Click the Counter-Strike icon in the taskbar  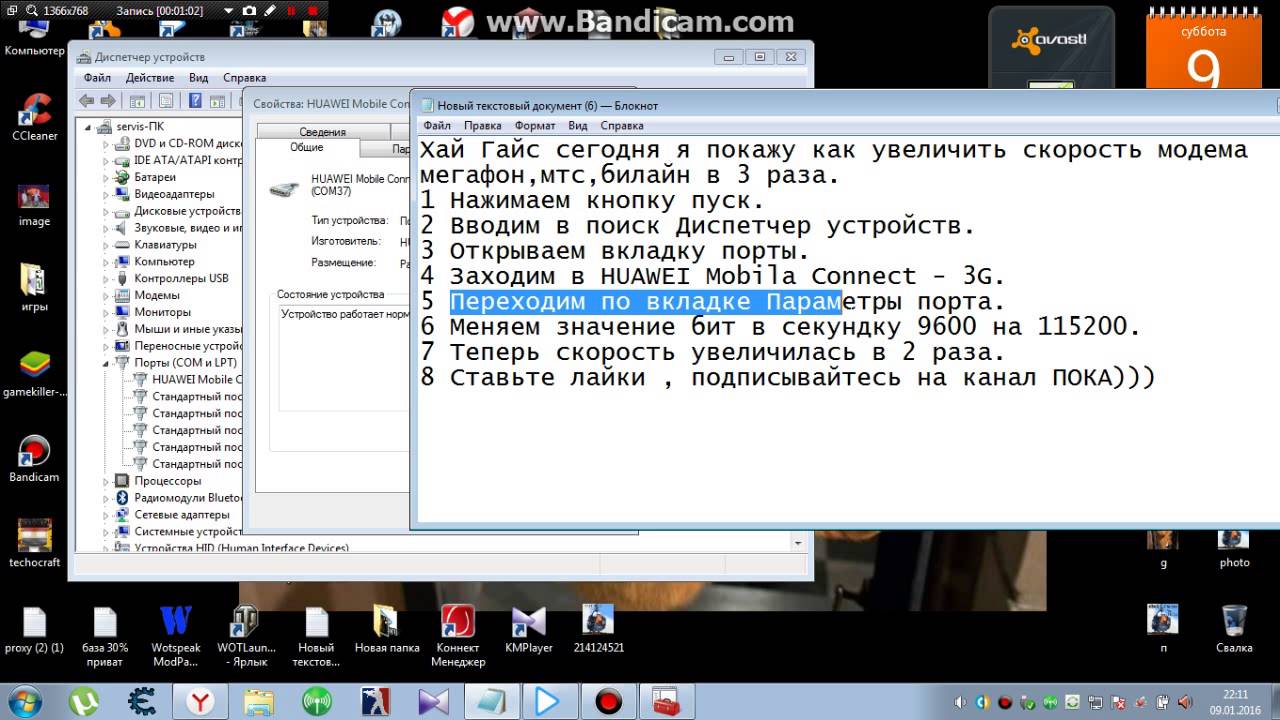click(375, 701)
